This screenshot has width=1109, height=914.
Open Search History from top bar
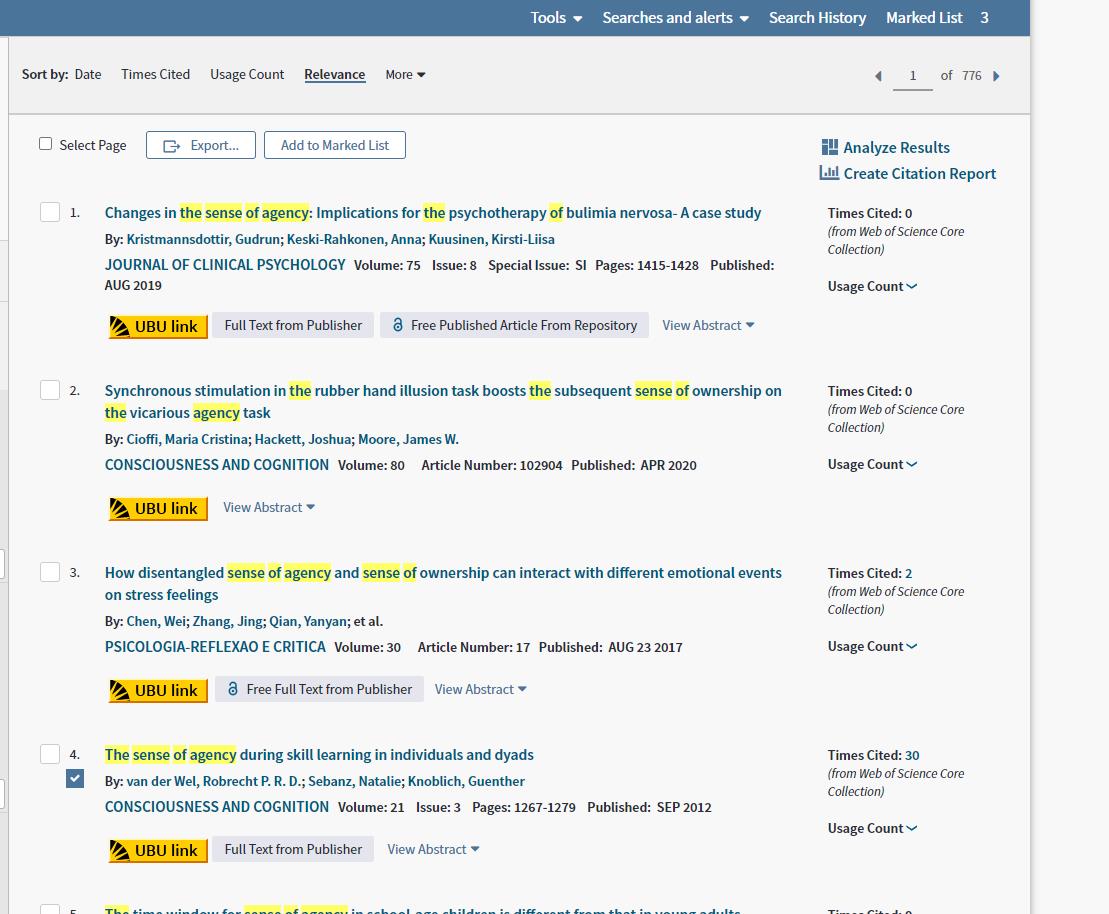coord(817,18)
